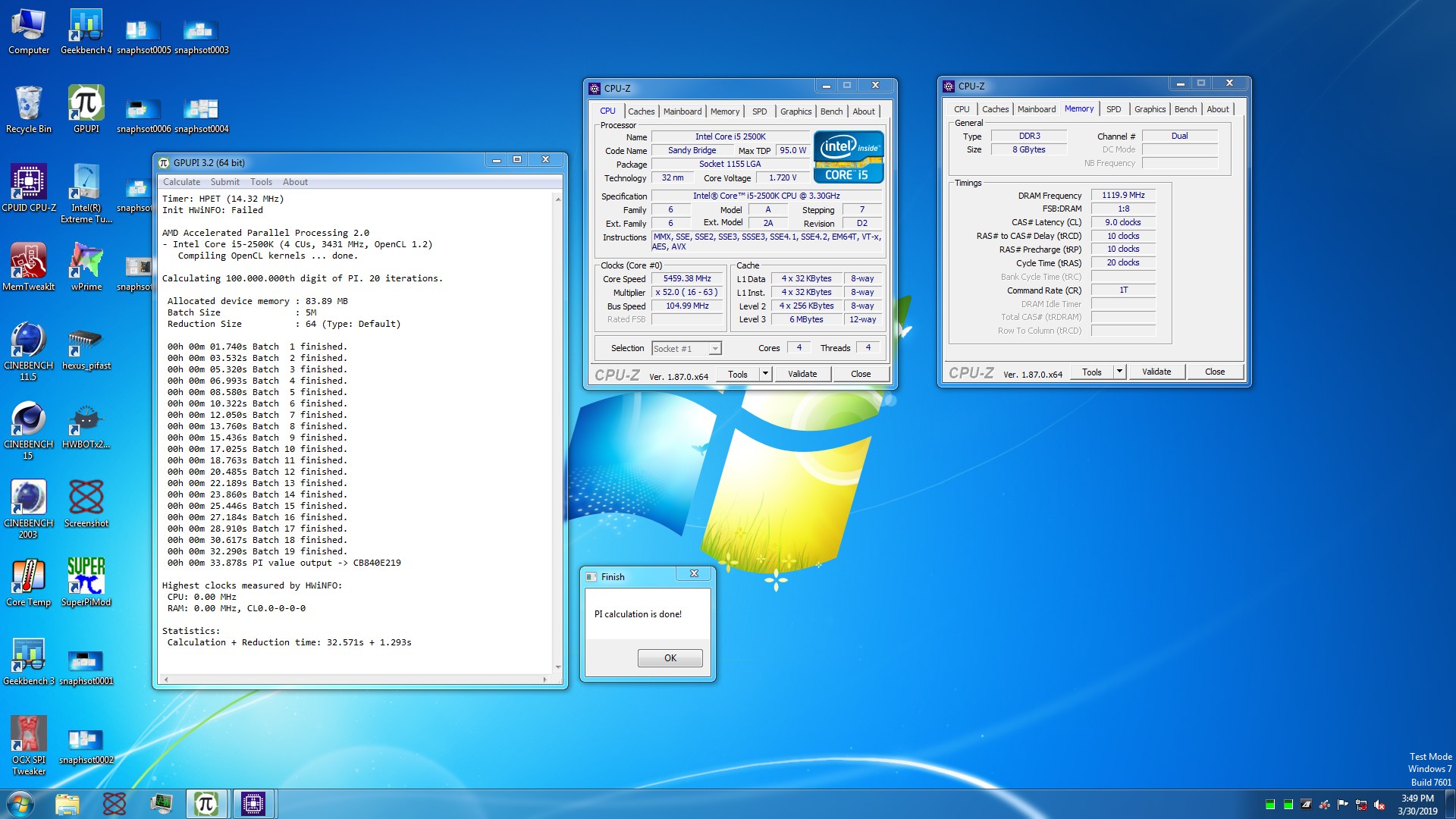Click CPU-Z icon in taskbar
This screenshot has width=1456, height=819.
pos(253,804)
